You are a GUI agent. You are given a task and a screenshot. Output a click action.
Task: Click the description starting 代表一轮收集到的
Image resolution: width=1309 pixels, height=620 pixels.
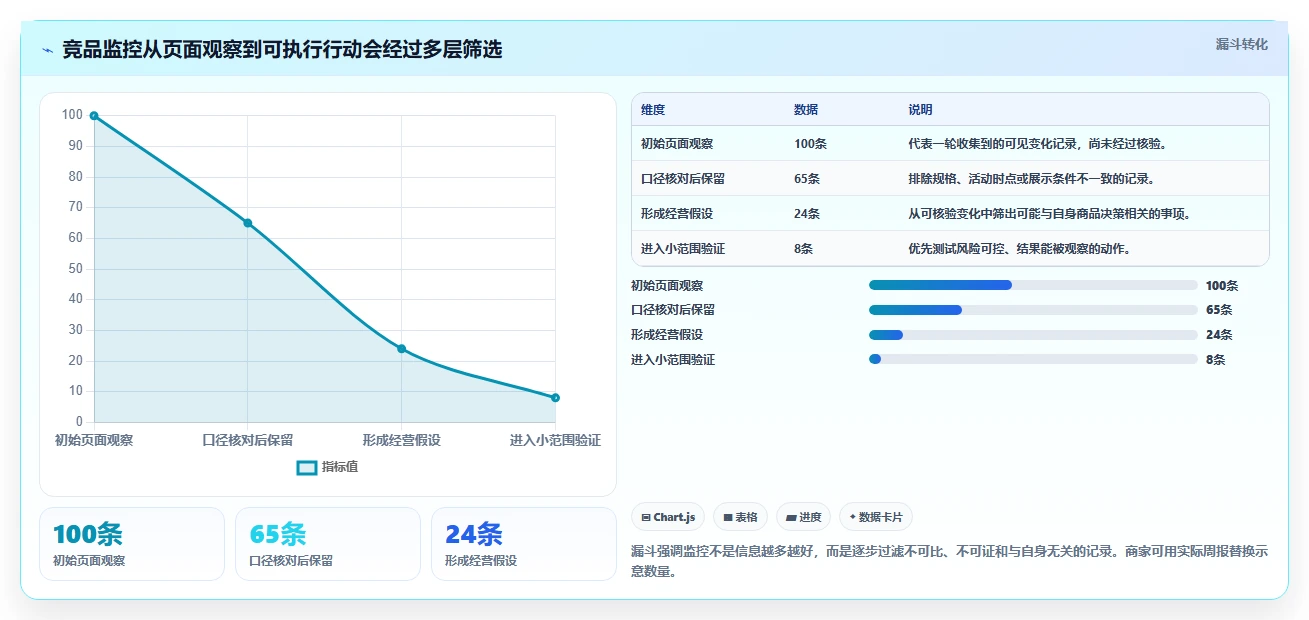pyautogui.click(x=1037, y=144)
